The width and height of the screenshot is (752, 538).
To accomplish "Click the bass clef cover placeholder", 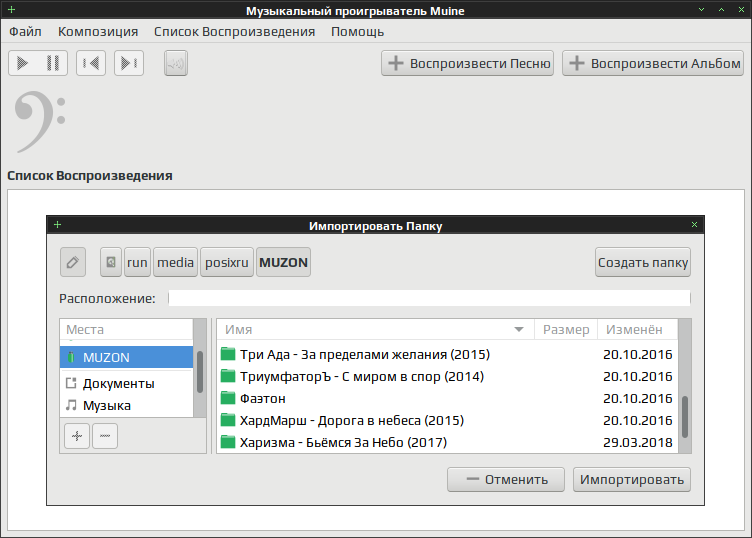I will 40,122.
